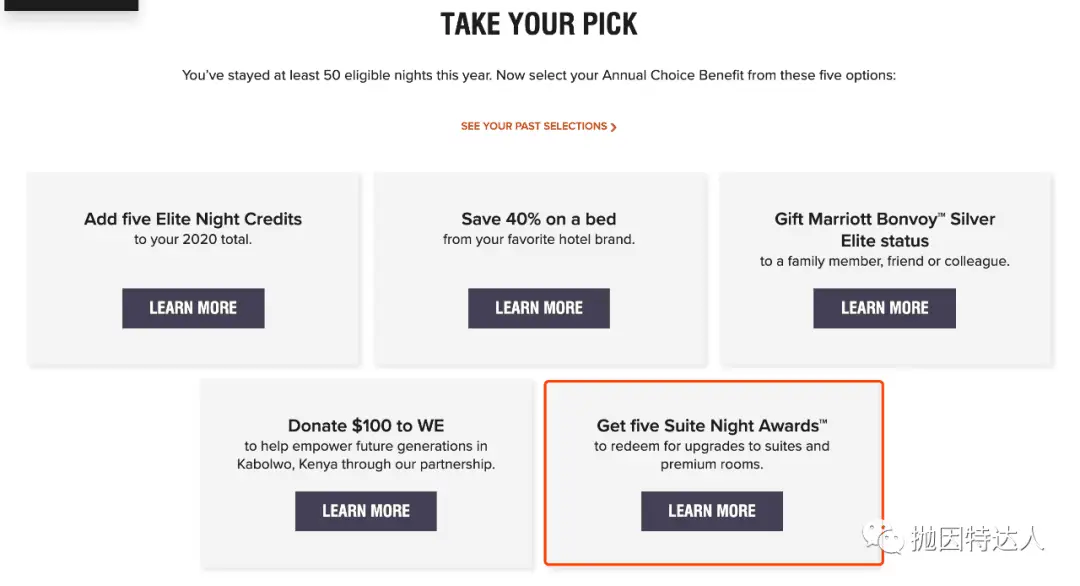Select the Add five Elite Night Credits title

pyautogui.click(x=193, y=219)
